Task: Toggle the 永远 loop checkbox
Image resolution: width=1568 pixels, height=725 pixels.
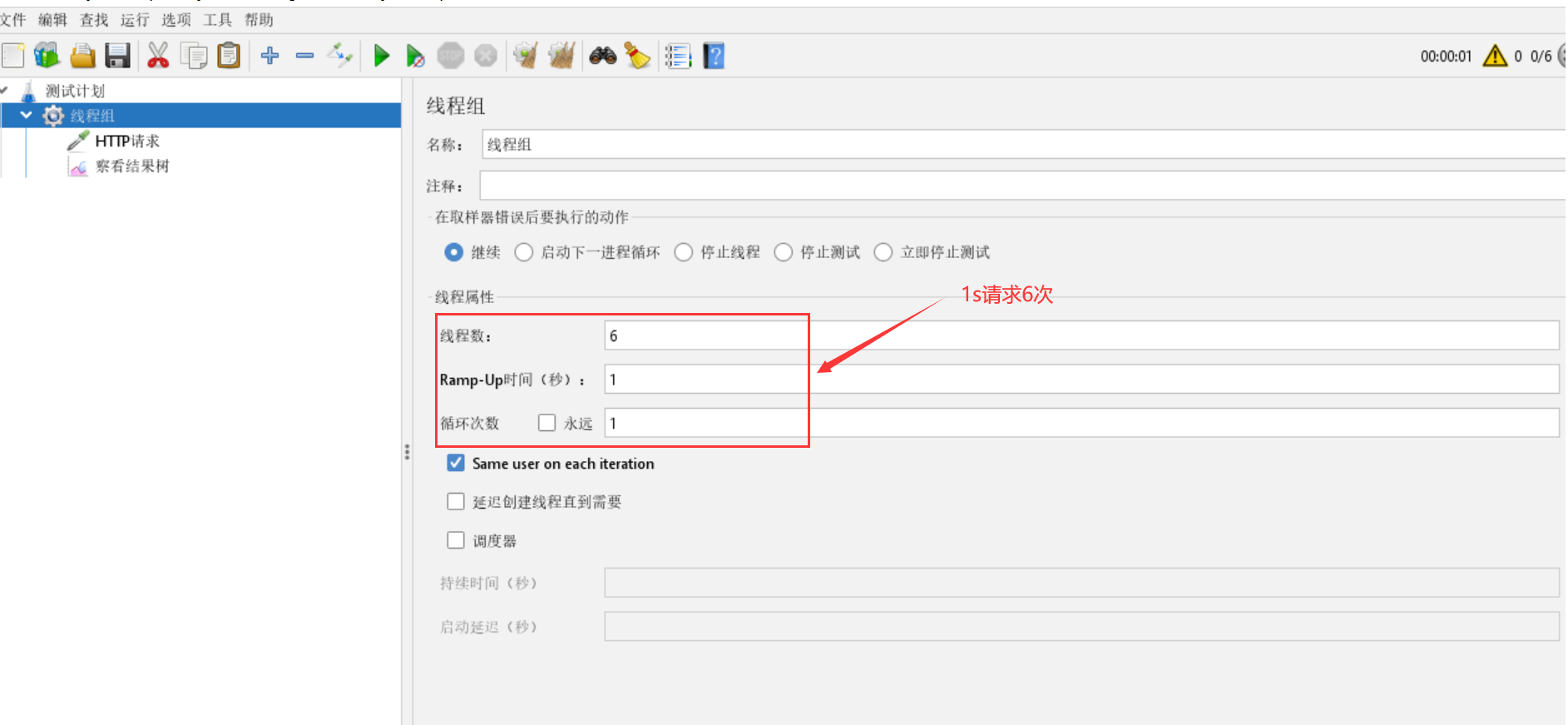Action: tap(547, 423)
